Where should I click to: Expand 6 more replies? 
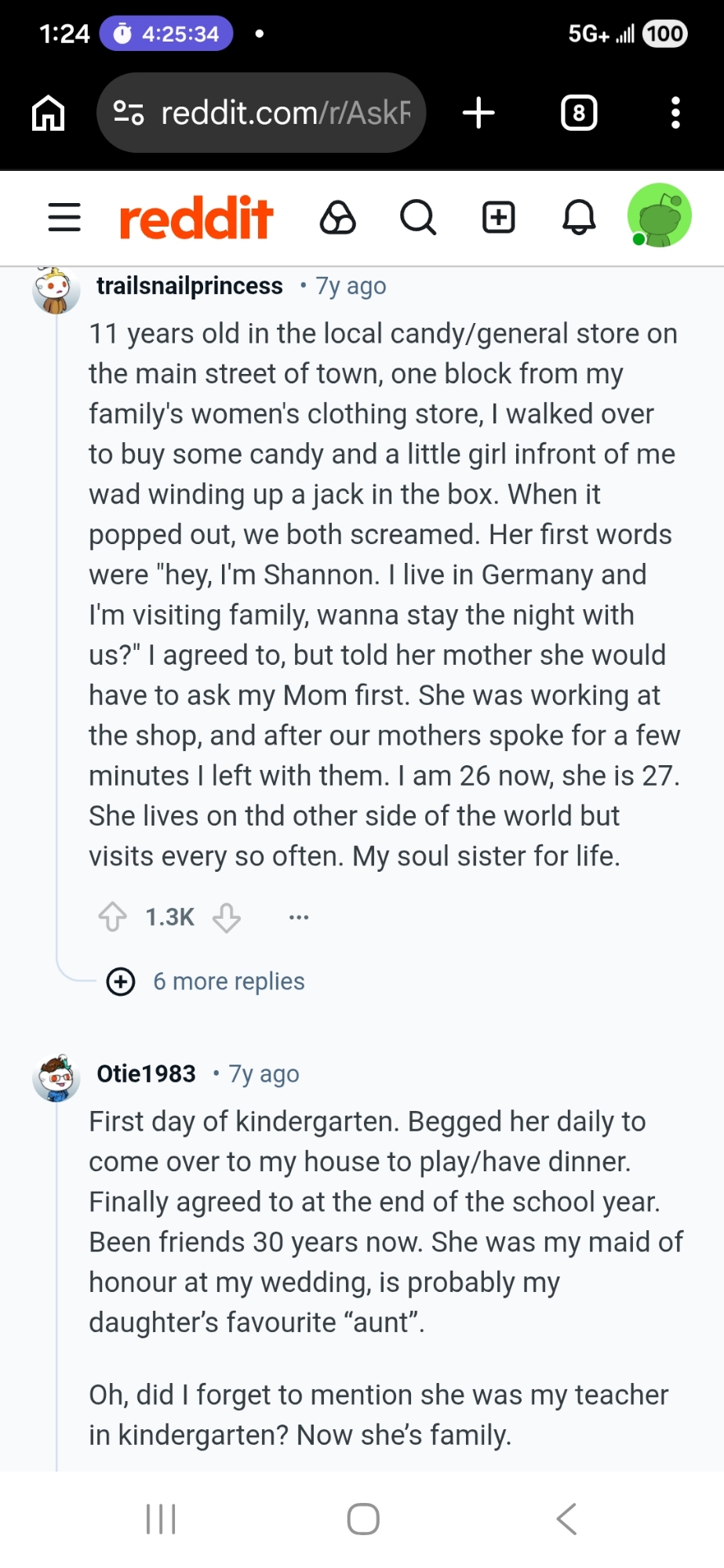[227, 982]
